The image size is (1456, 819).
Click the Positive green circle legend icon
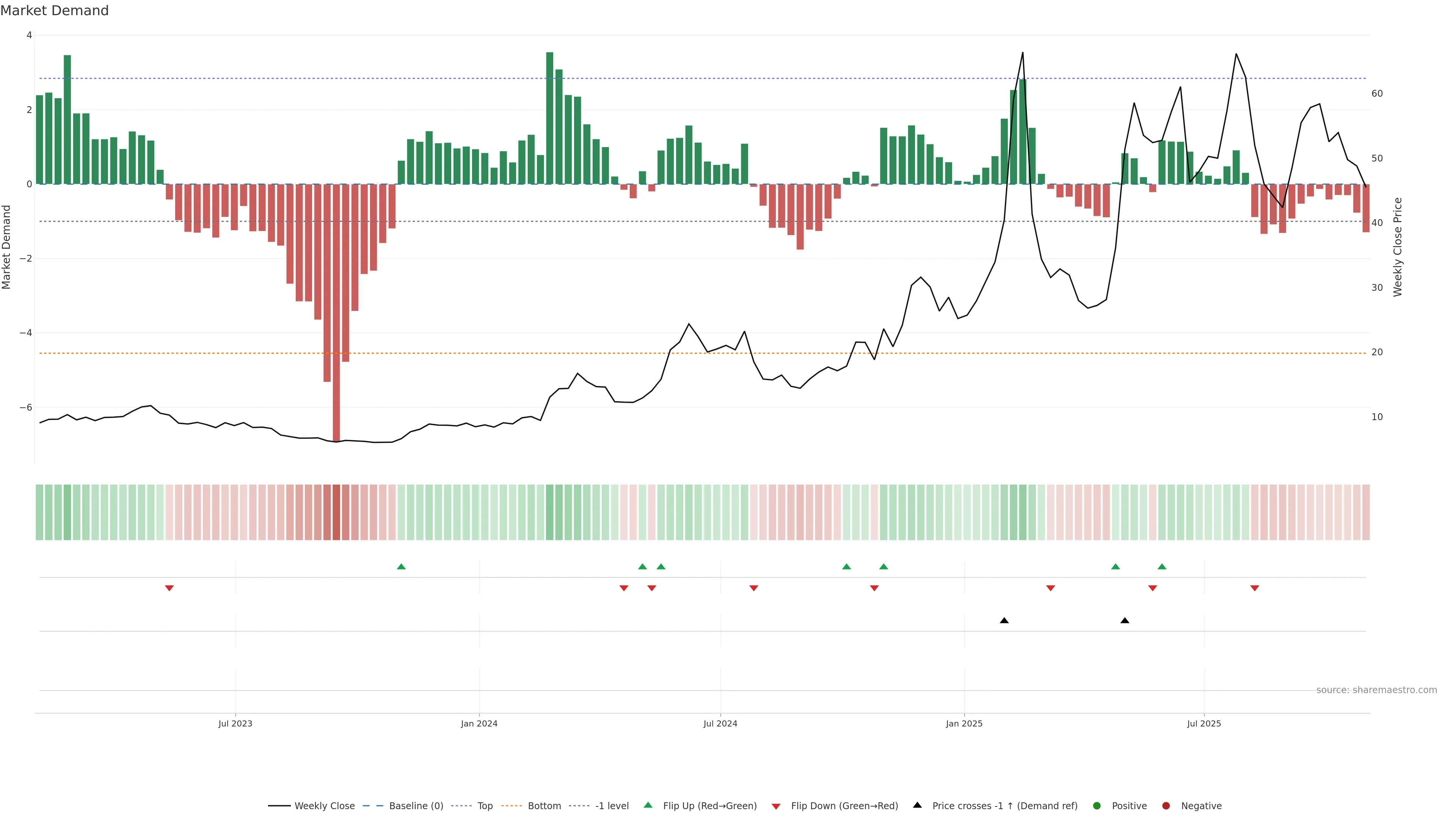point(1097,806)
